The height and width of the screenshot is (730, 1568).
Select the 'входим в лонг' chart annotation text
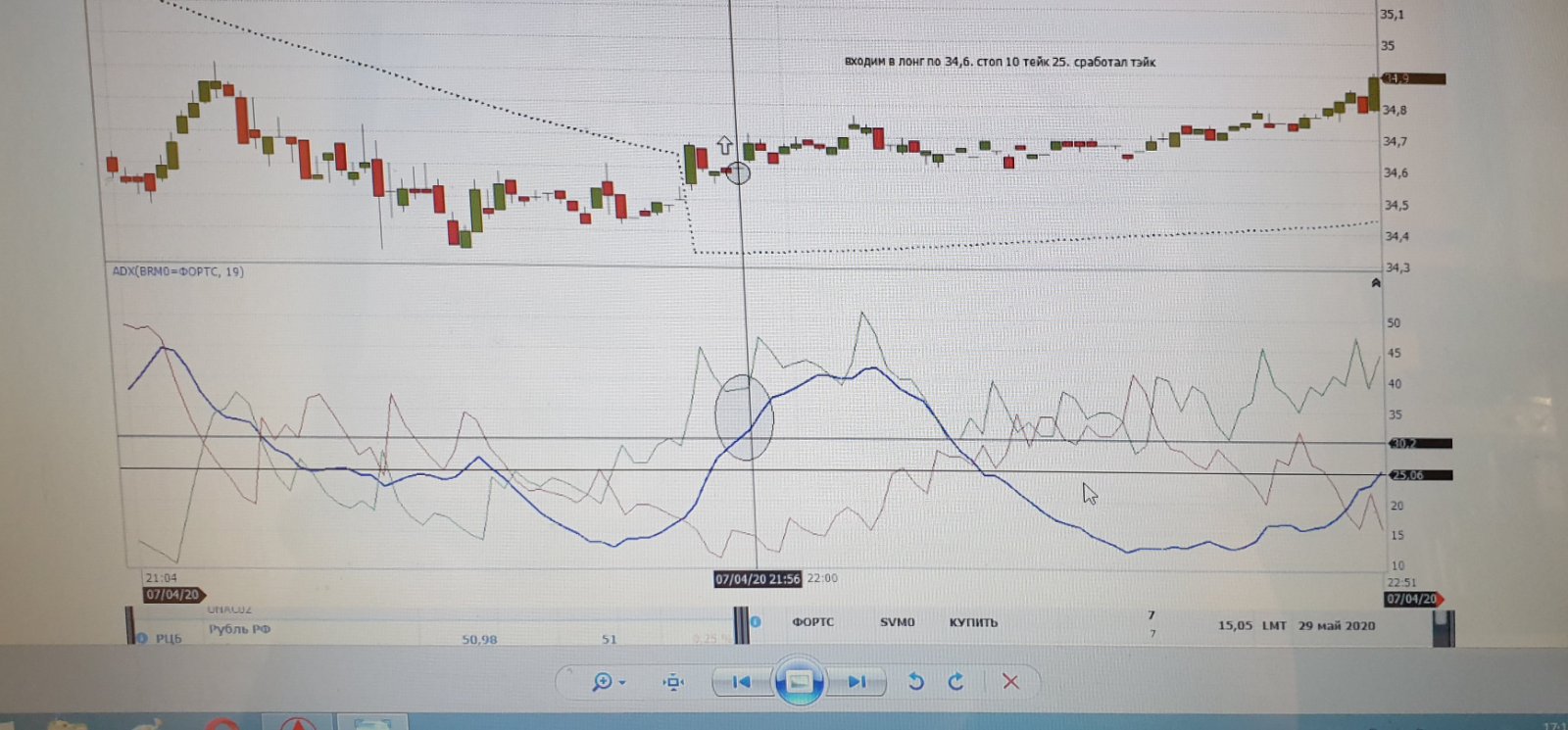coord(1000,62)
